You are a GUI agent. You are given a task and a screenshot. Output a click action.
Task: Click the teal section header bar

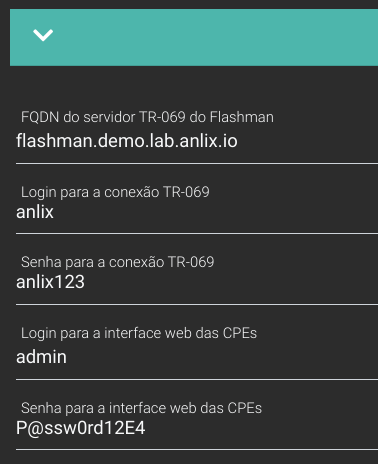194,37
